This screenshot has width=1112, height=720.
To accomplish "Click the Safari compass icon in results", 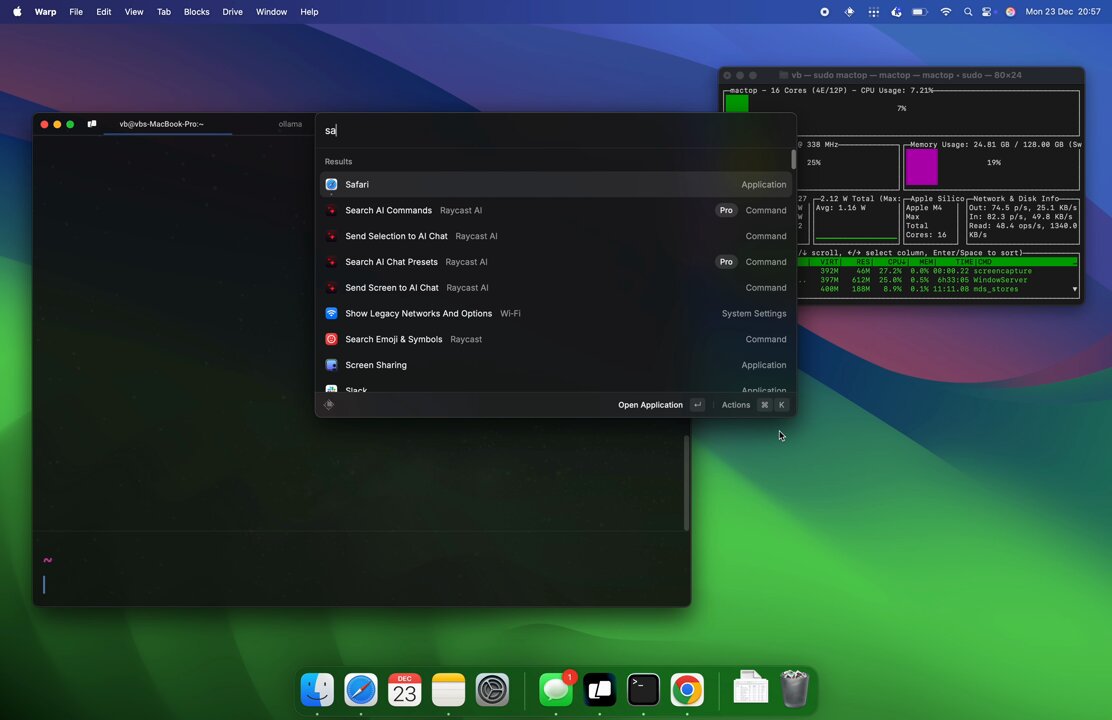I will [331, 184].
